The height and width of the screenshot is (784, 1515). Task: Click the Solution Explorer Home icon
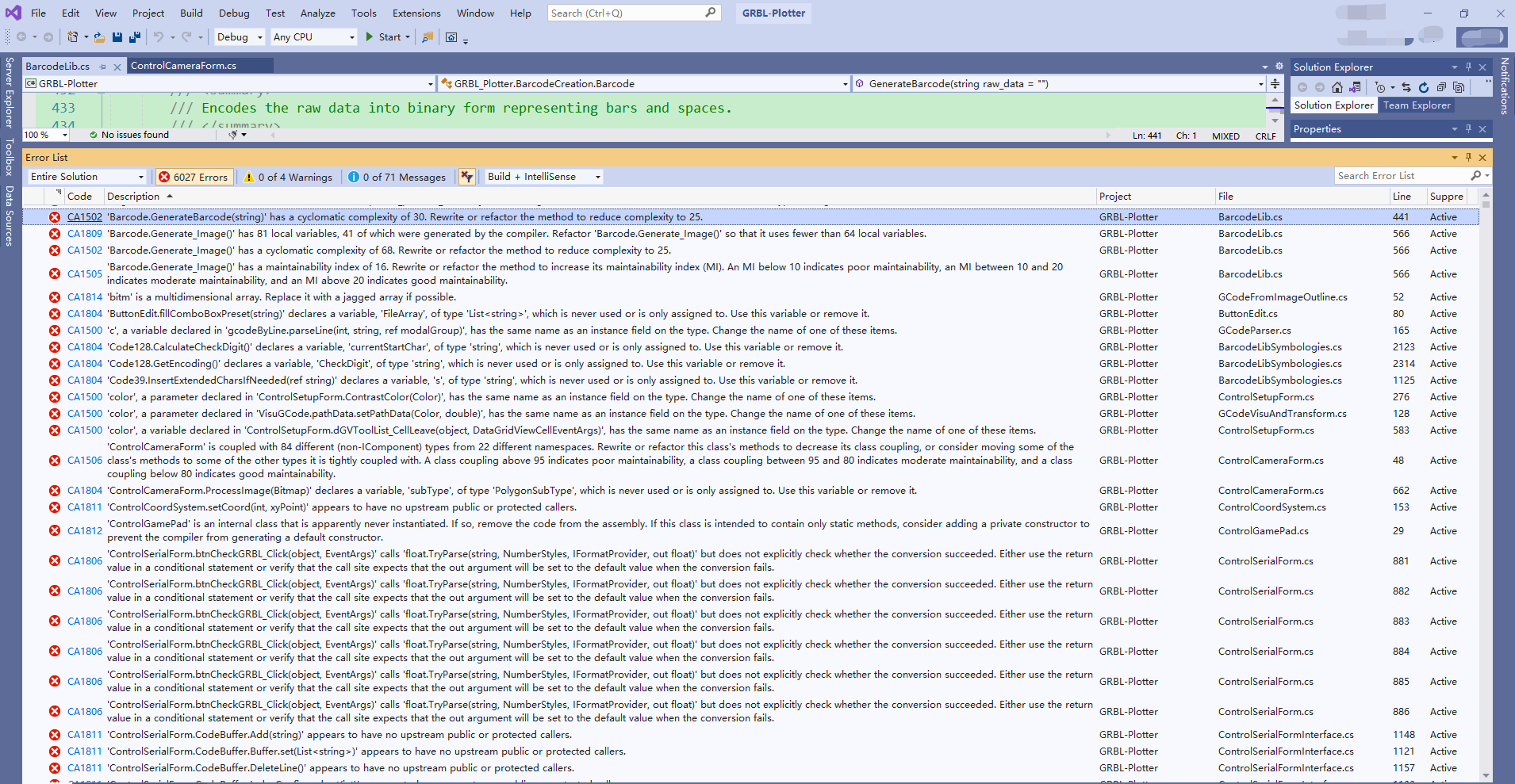(1337, 87)
